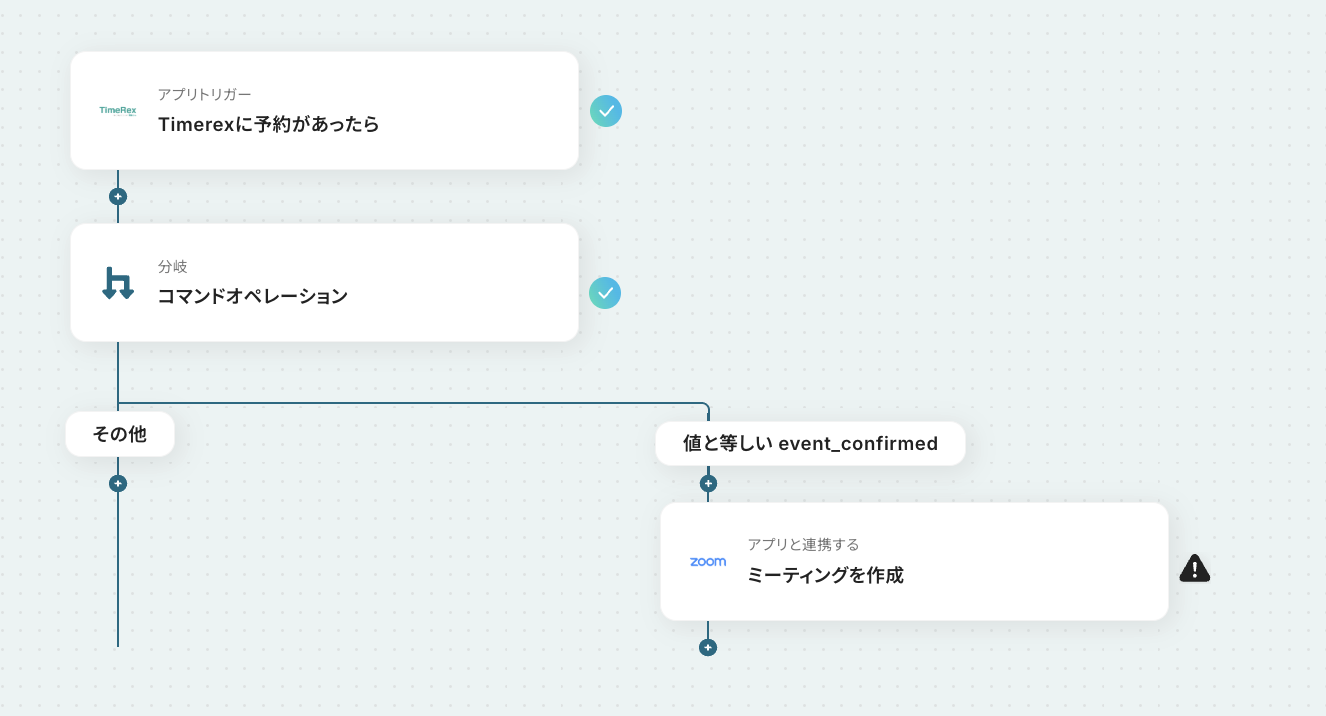
Task: Select the Zoom app icon on the meeting card
Action: [708, 561]
